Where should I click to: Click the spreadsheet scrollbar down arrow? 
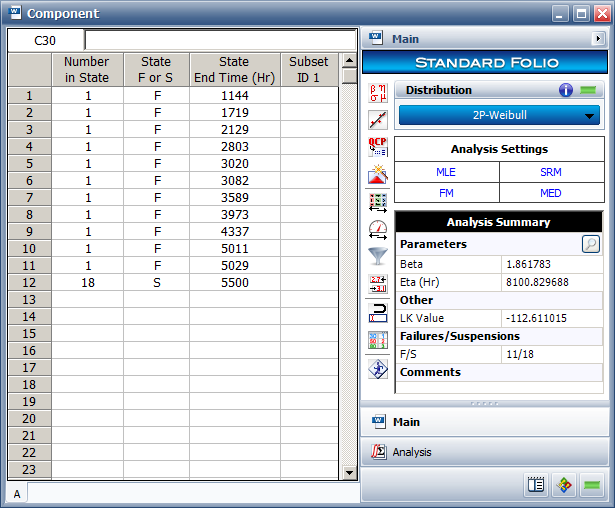coord(349,472)
